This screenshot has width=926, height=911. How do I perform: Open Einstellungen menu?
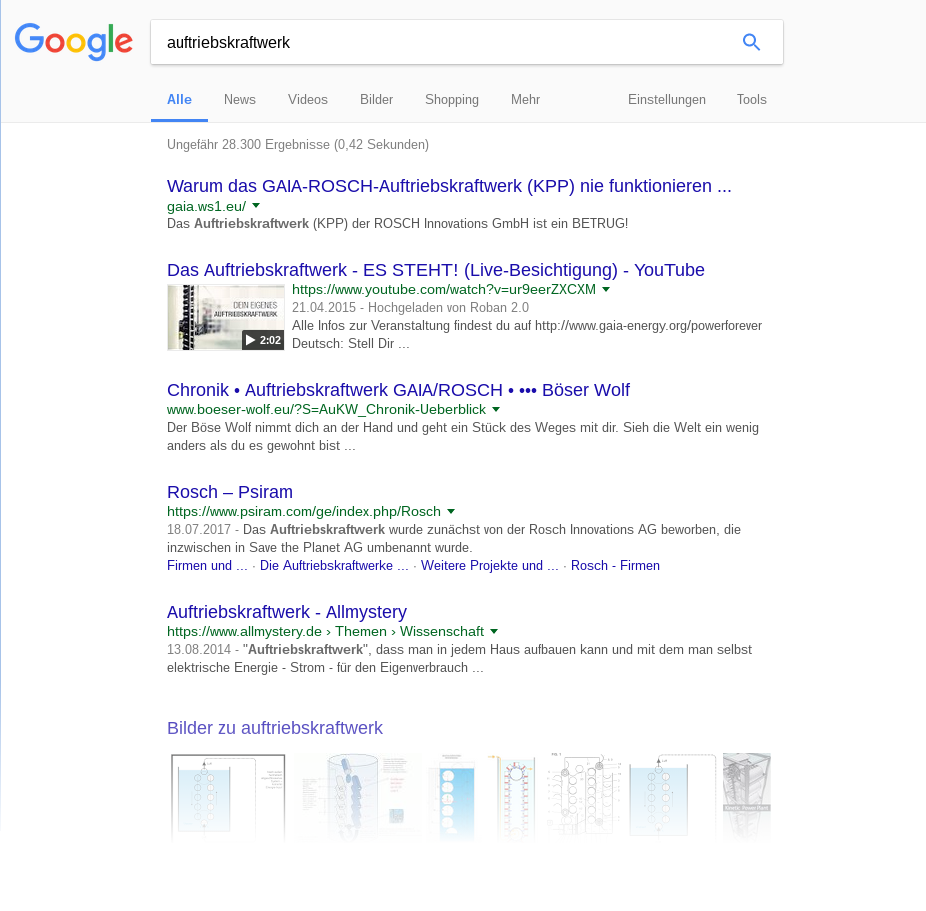(667, 99)
